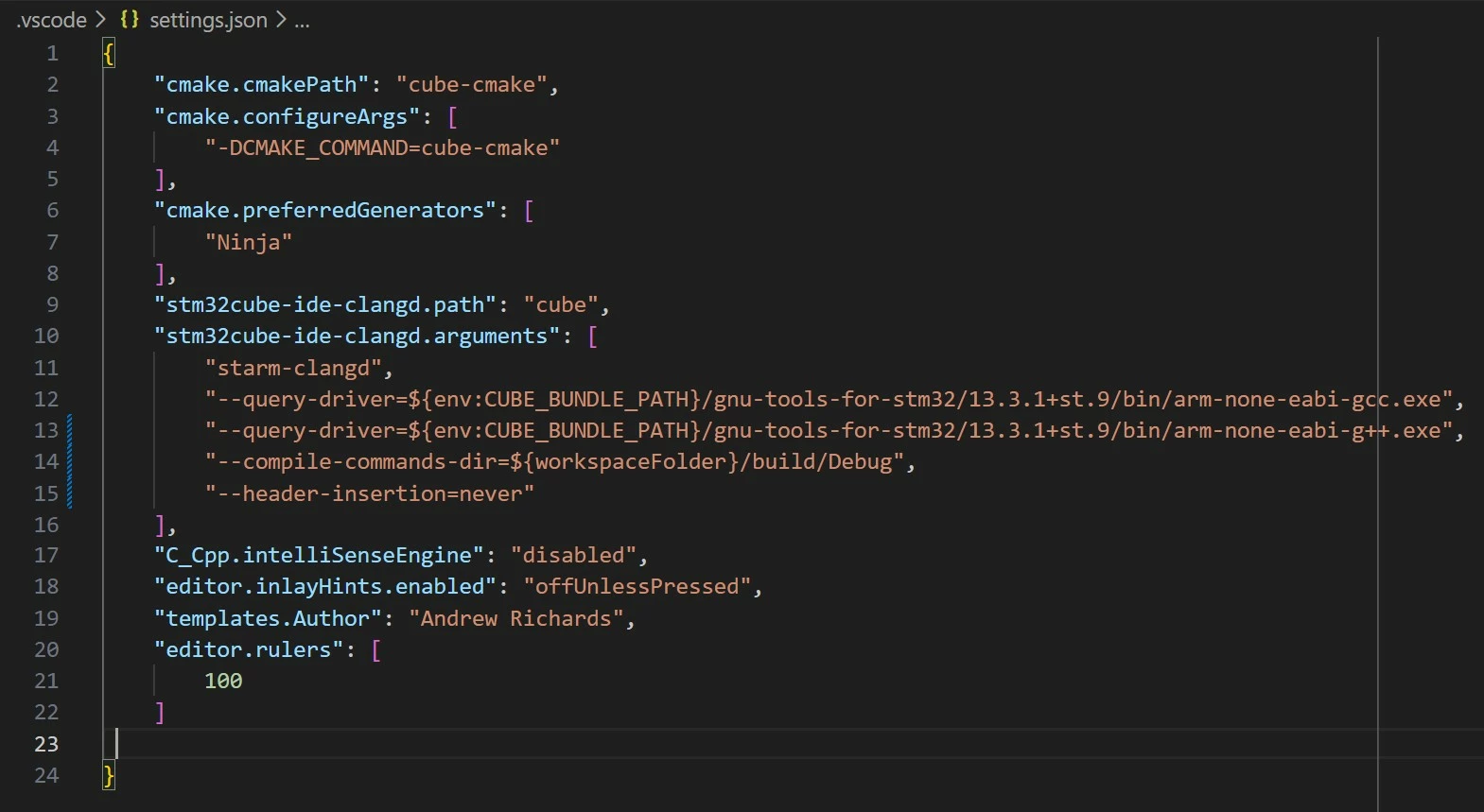This screenshot has width=1484, height=812.
Task: Click the opening bracket after editor.rulers
Action: click(x=375, y=649)
